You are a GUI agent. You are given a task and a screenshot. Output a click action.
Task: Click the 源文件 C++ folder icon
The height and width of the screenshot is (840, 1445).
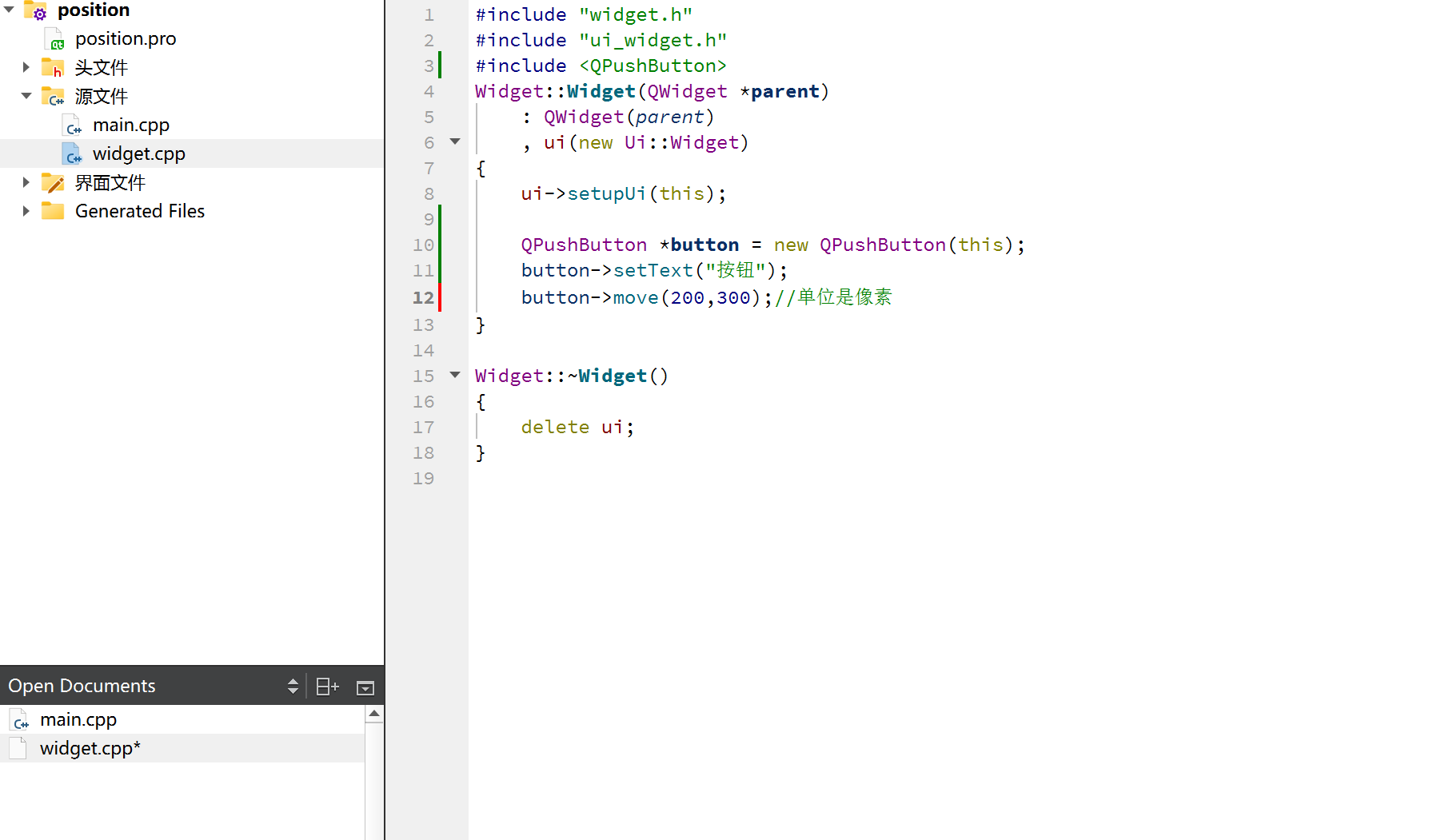(x=53, y=96)
